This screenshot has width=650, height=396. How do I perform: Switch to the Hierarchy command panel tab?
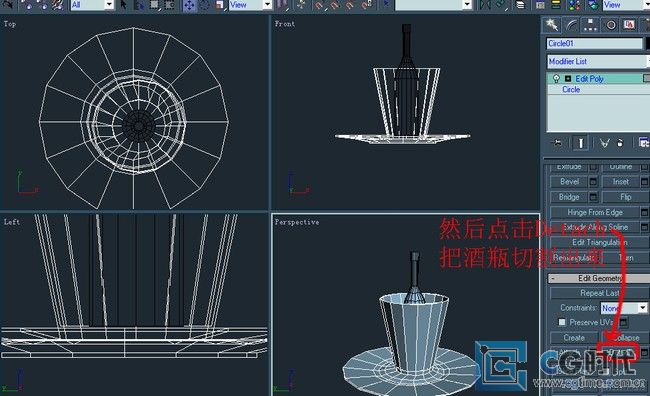pyautogui.click(x=590, y=24)
